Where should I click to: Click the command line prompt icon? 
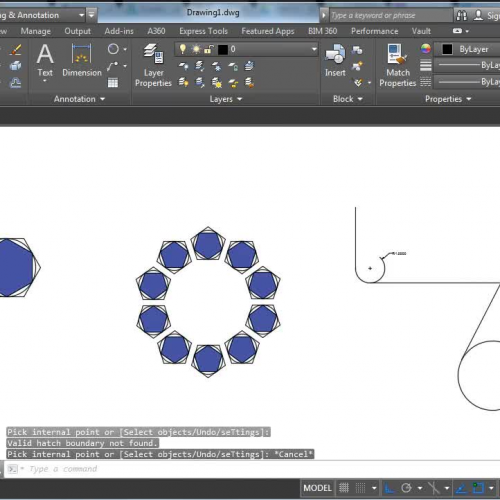click(13, 469)
